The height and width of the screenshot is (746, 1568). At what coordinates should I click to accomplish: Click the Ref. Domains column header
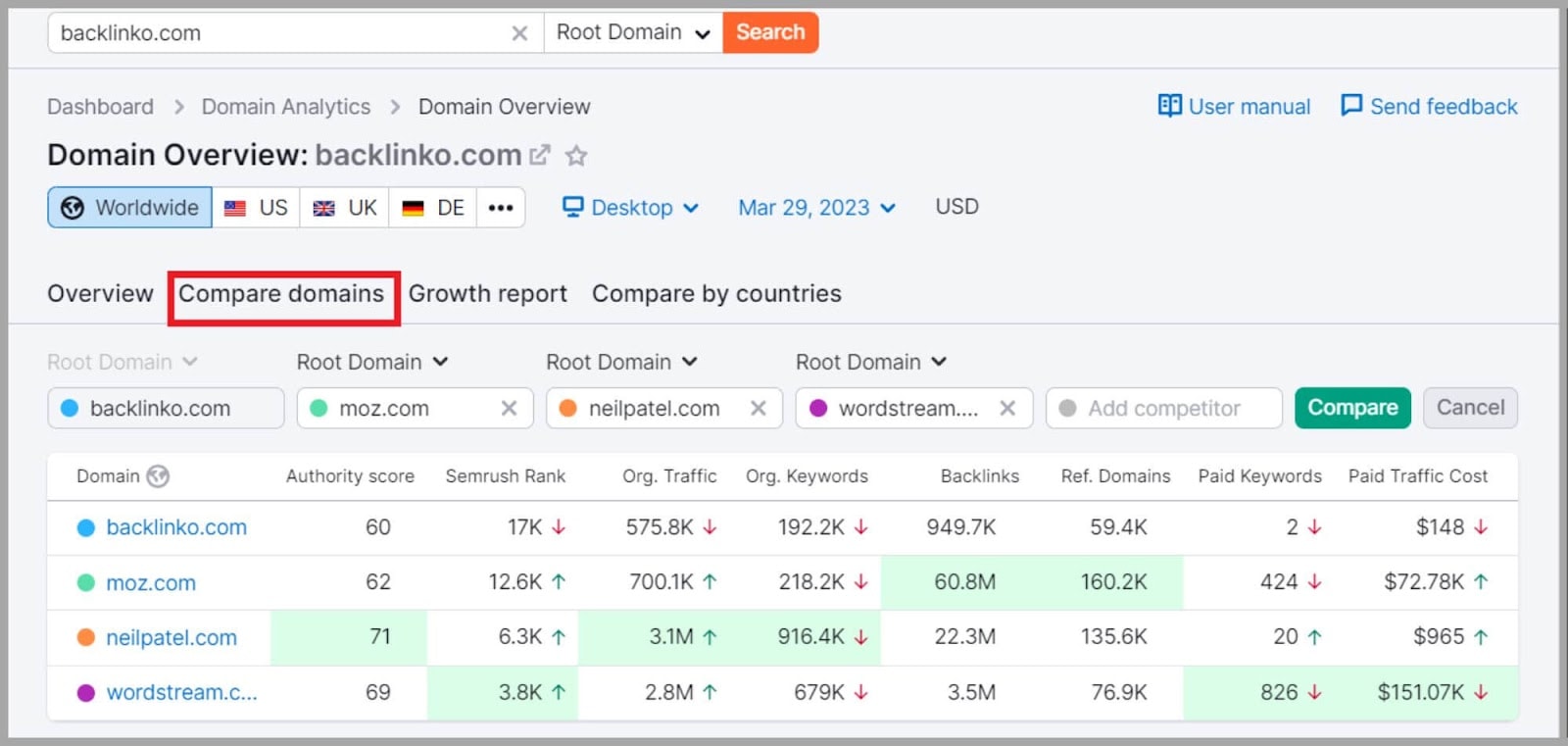(1115, 476)
